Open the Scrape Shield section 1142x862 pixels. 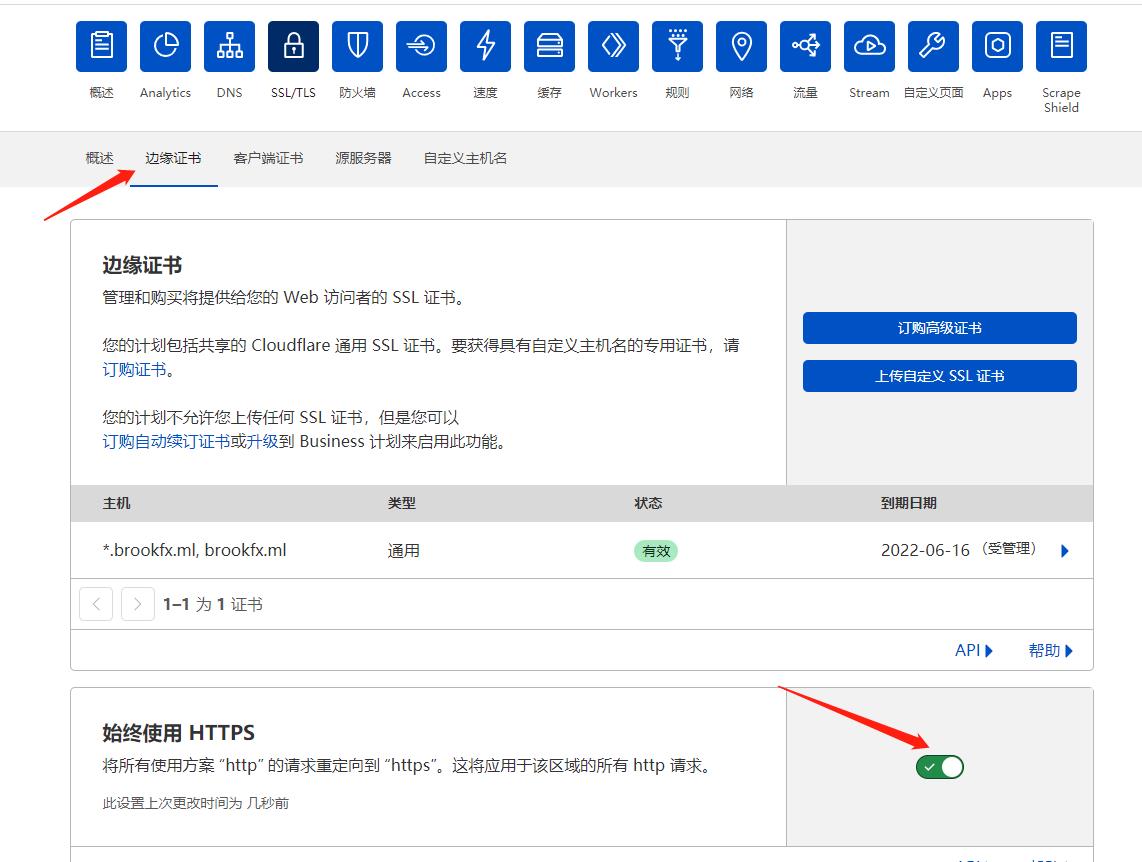coord(1061,46)
